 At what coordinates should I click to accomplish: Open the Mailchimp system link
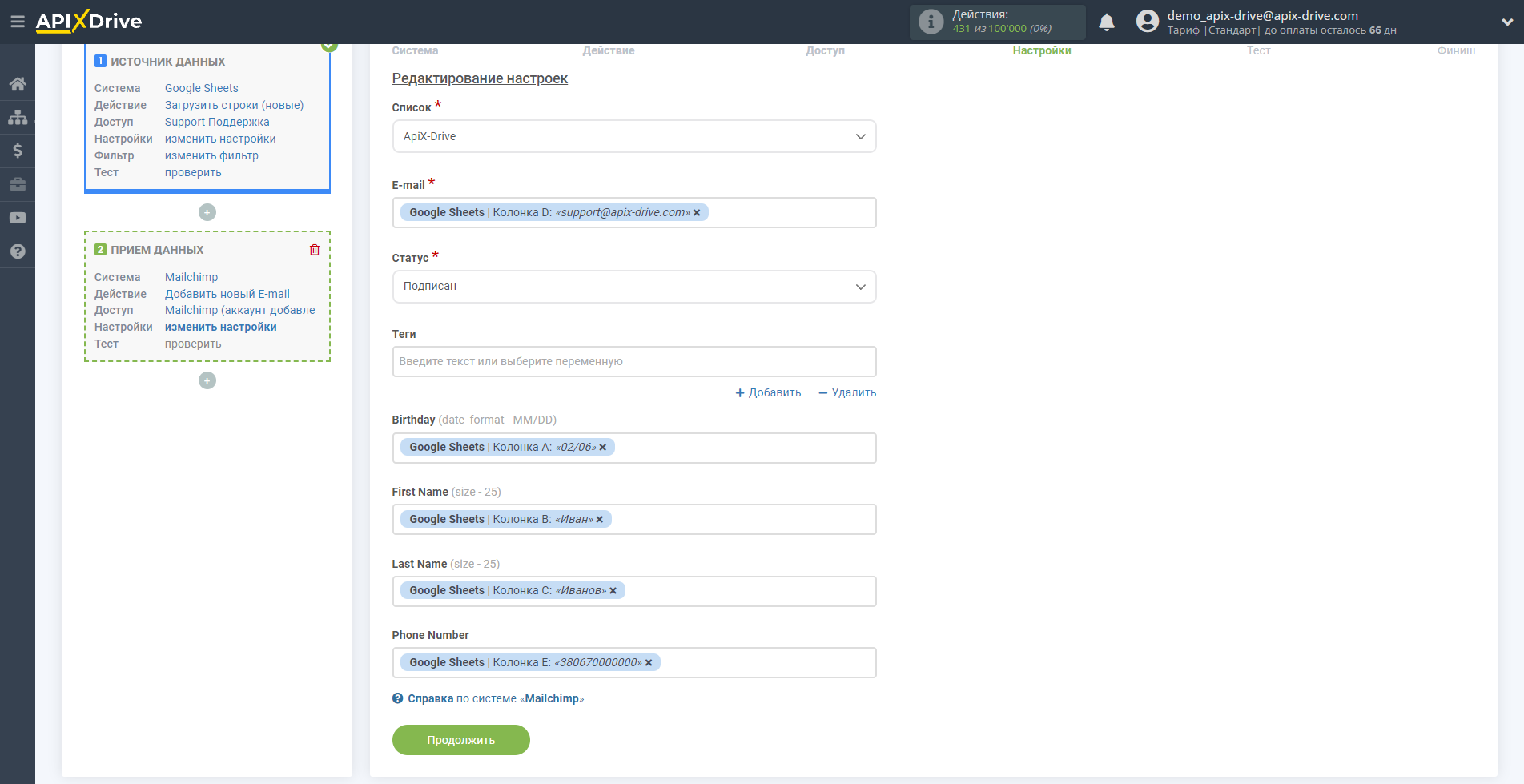[191, 277]
